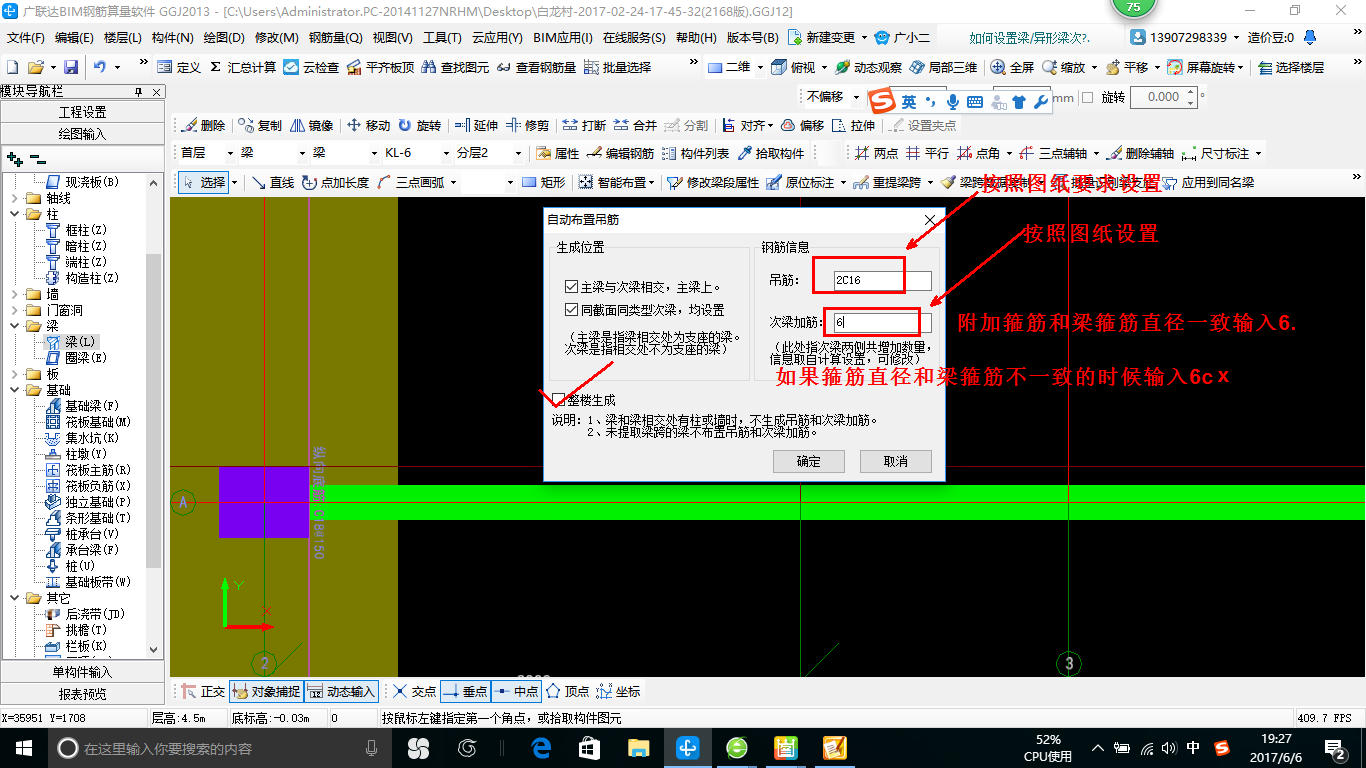Enable the 整楼生成 checkbox
Screen dimensions: 1366x768
pyautogui.click(x=558, y=399)
